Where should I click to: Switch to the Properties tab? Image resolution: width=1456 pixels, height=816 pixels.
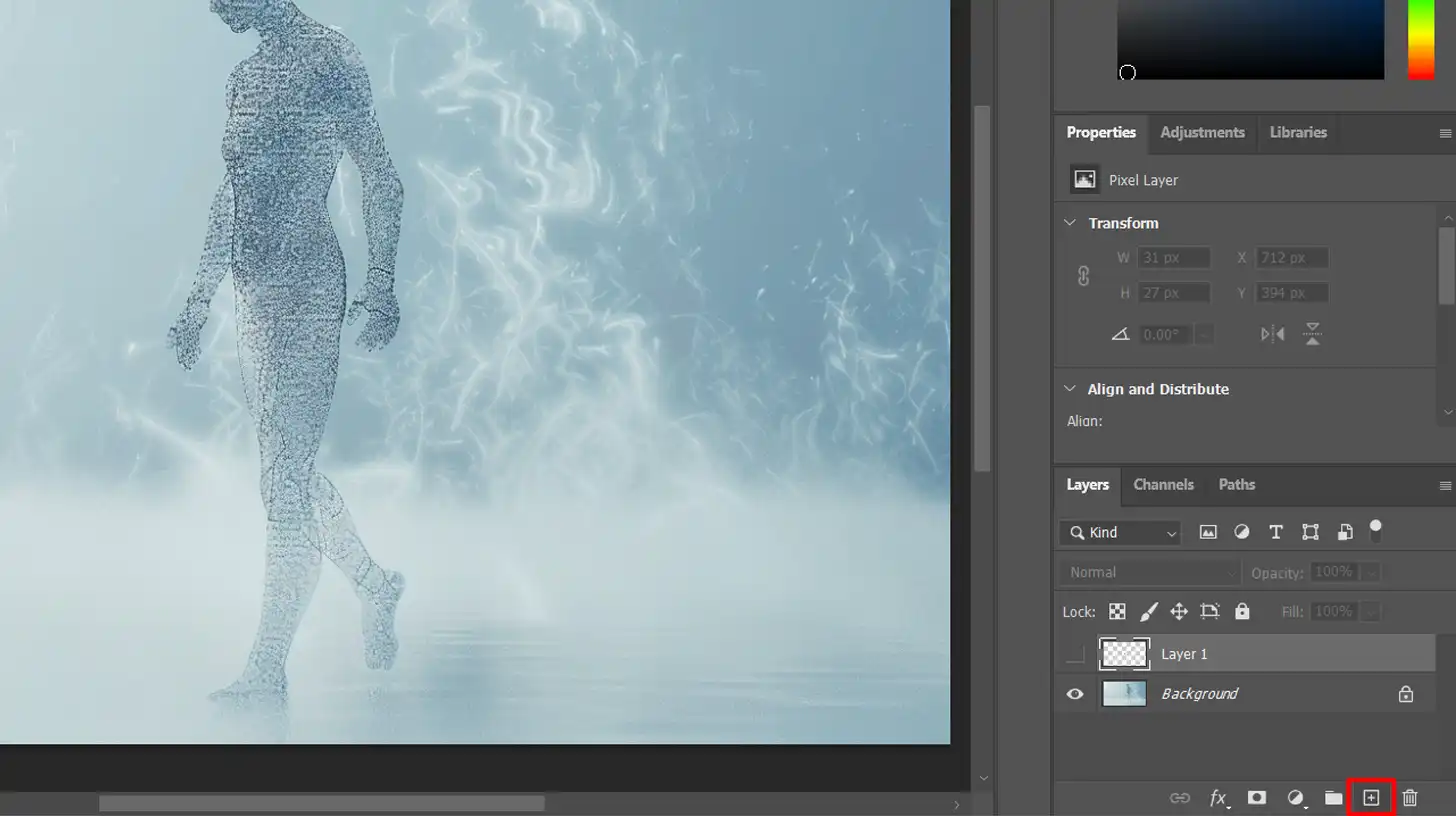click(x=1101, y=133)
